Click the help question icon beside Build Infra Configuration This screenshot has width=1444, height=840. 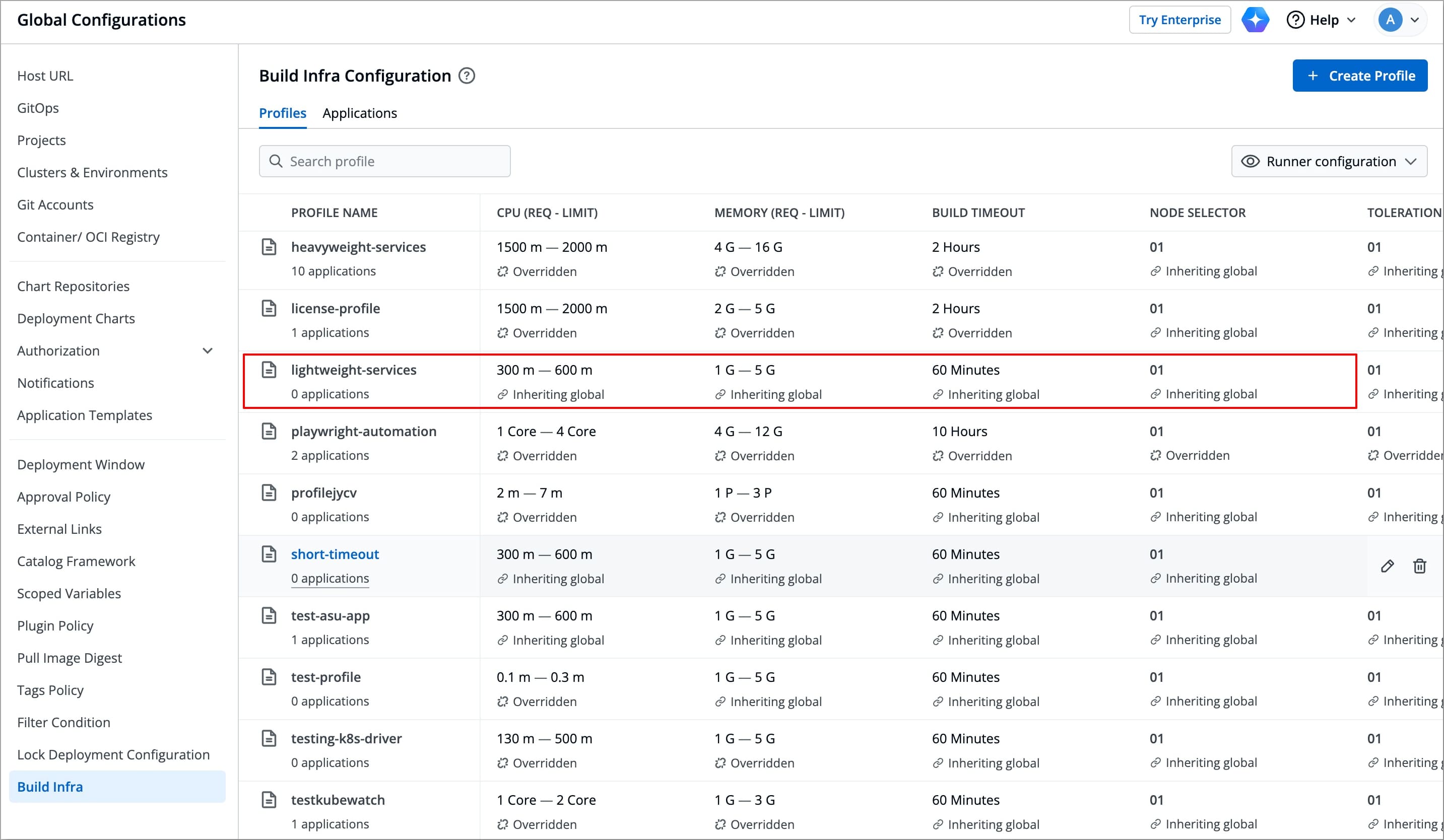point(467,76)
